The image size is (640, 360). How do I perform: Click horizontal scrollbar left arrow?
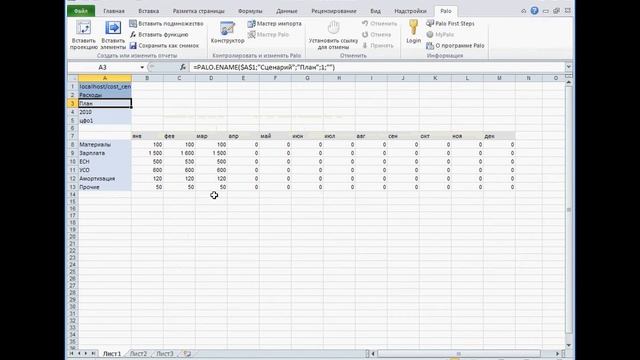pyautogui.click(x=373, y=353)
